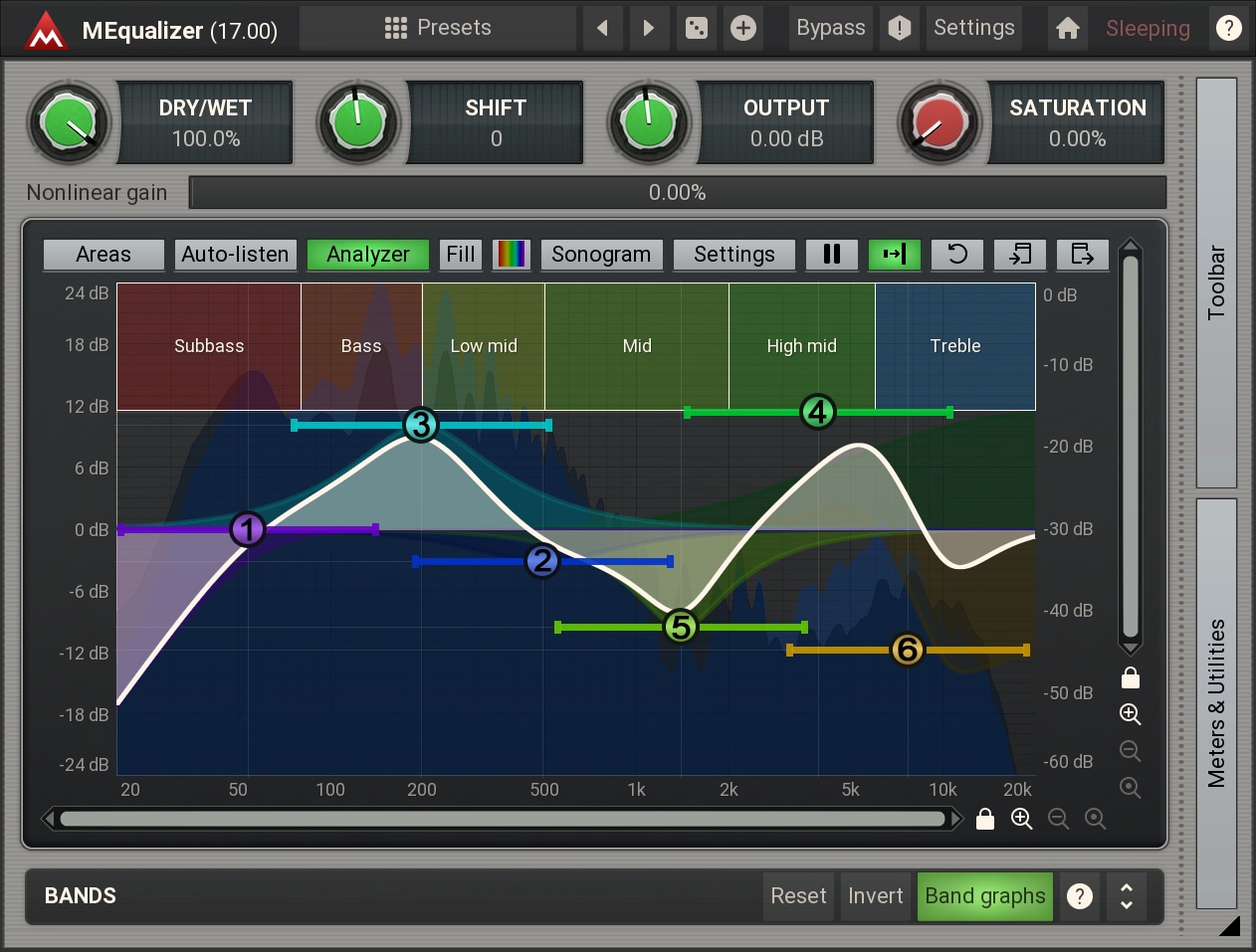Image resolution: width=1256 pixels, height=952 pixels.
Task: Toggle the horizontal zoom lock icon
Action: (985, 819)
